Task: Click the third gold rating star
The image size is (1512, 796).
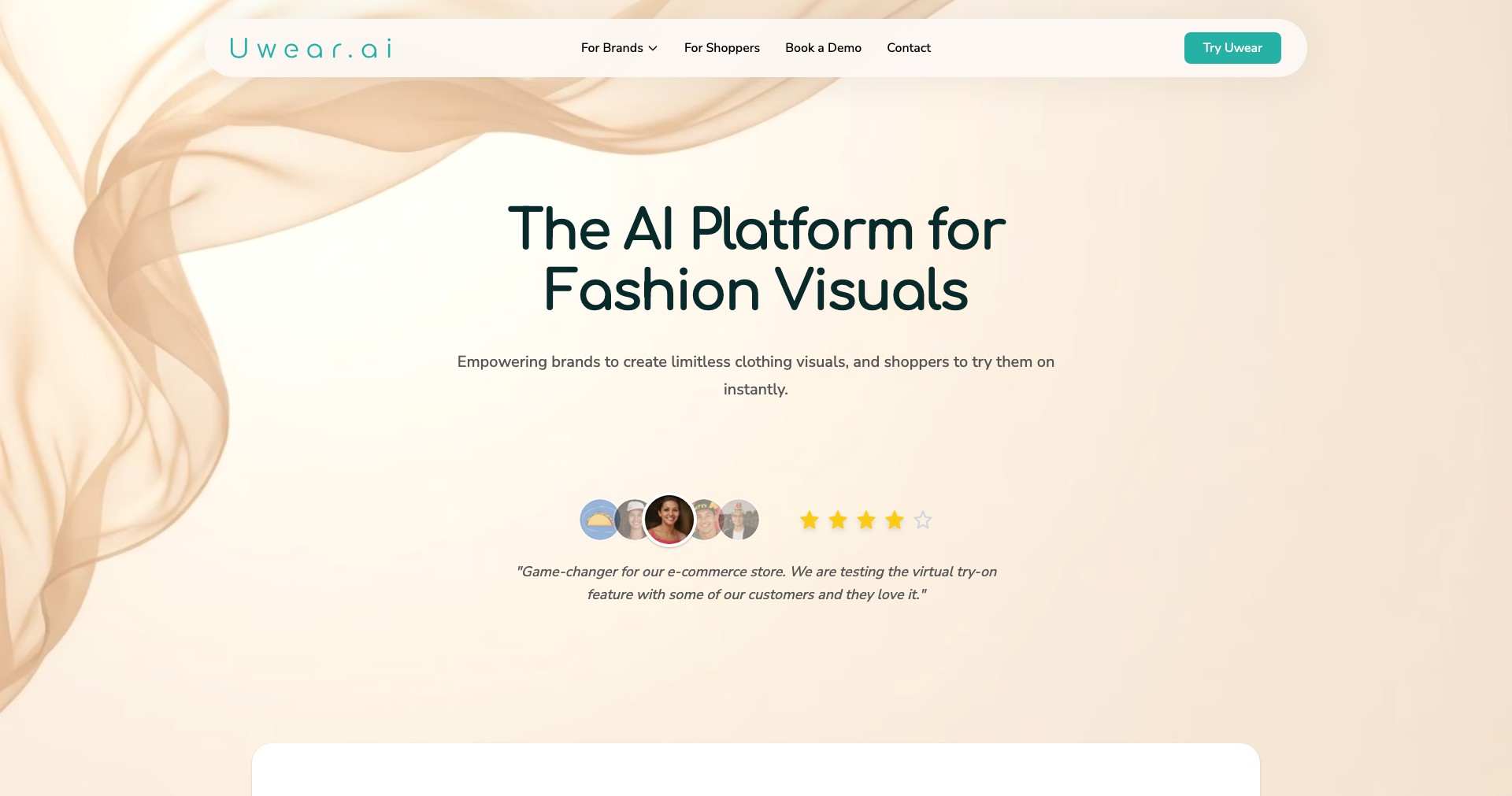Action: click(866, 520)
